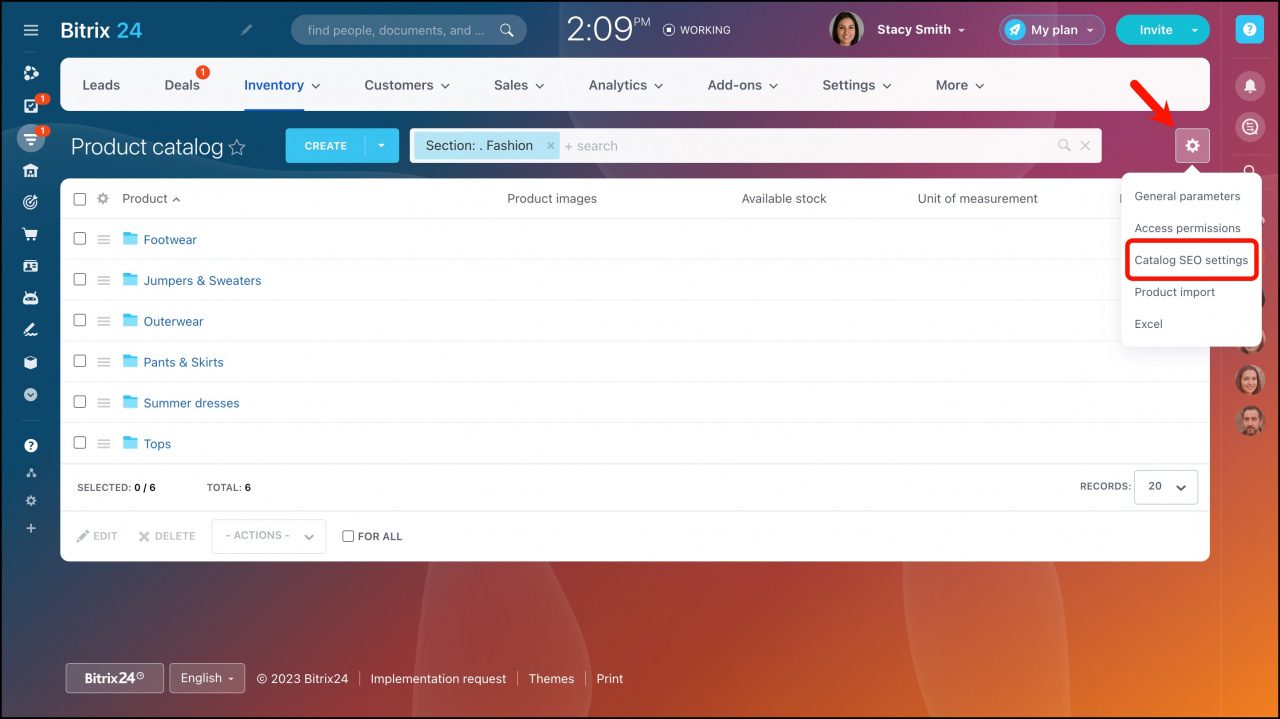Enable the FOR ALL checkbox
This screenshot has width=1280, height=719.
[x=348, y=537]
